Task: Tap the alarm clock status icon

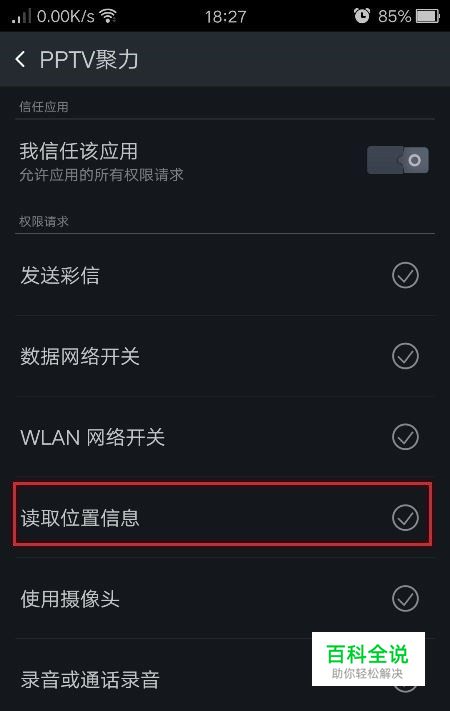Action: pyautogui.click(x=362, y=16)
